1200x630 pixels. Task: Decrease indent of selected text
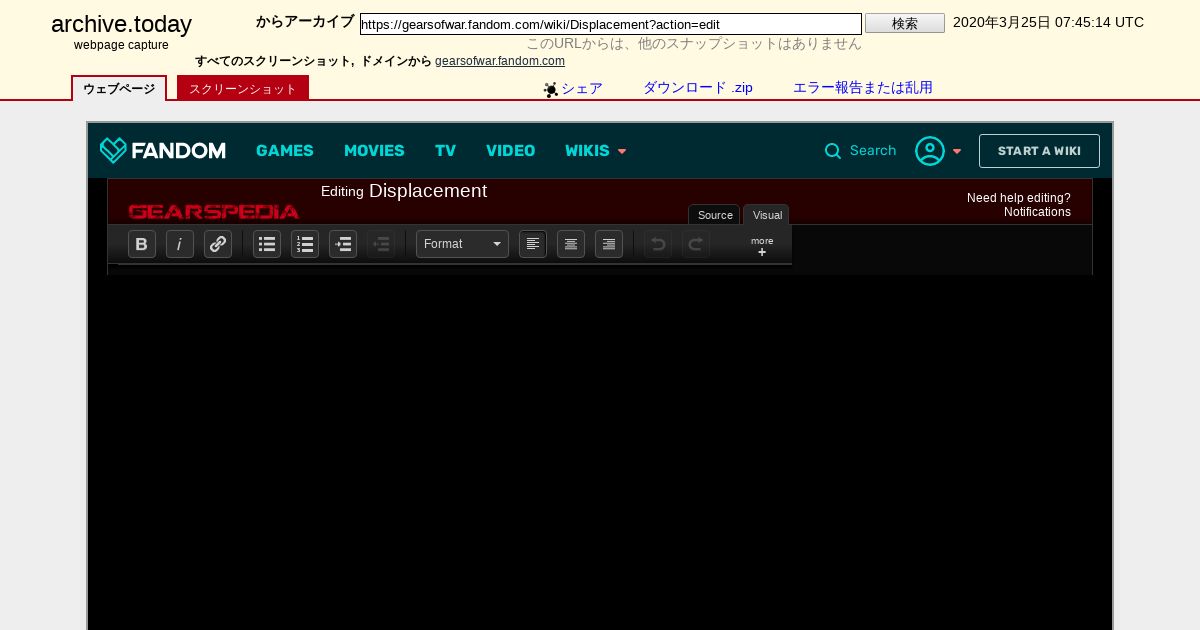click(381, 244)
